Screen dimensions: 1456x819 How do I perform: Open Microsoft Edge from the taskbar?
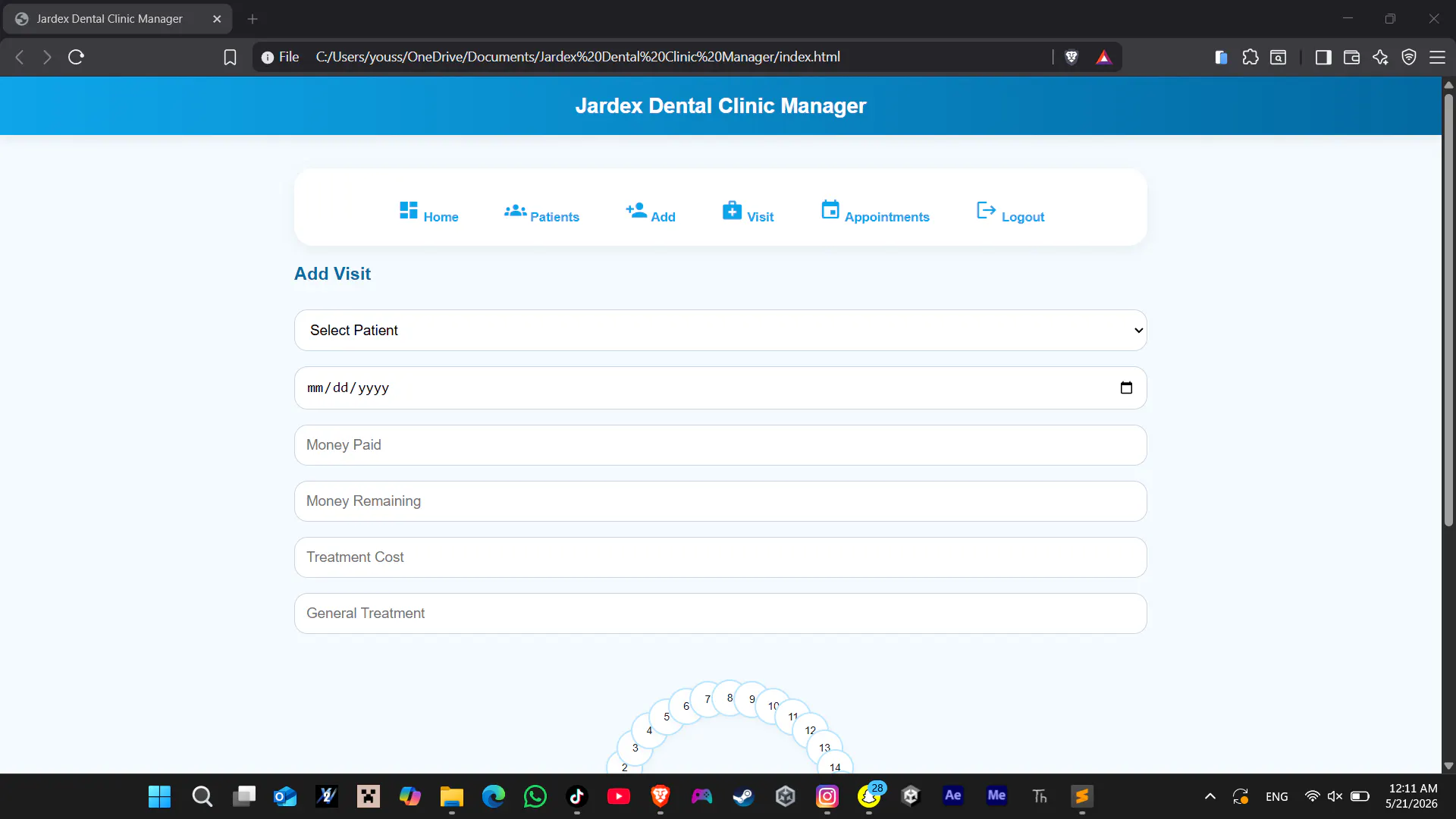pyautogui.click(x=494, y=796)
